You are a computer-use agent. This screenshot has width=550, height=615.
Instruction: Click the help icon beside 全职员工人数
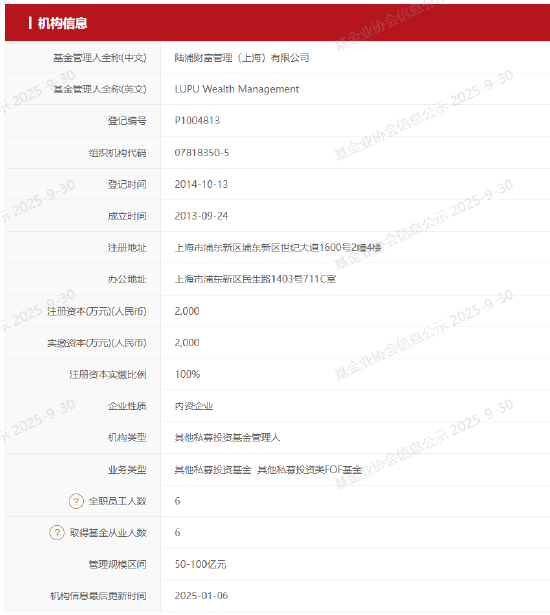point(76,501)
